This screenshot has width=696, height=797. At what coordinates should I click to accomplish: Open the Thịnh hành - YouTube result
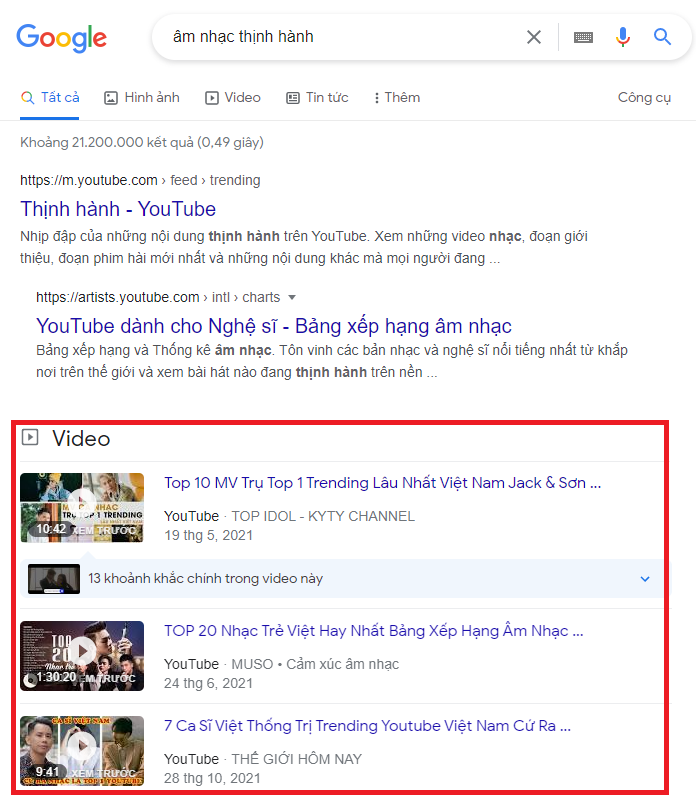click(x=118, y=209)
